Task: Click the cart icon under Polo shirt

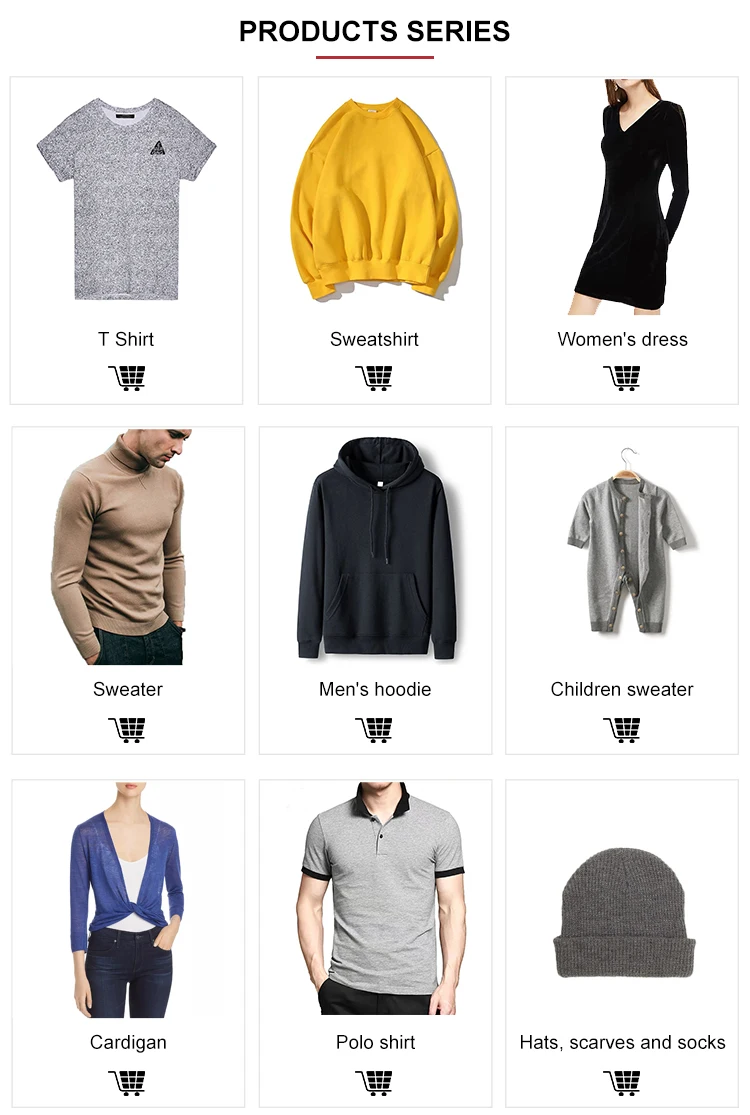Action: (x=374, y=1082)
